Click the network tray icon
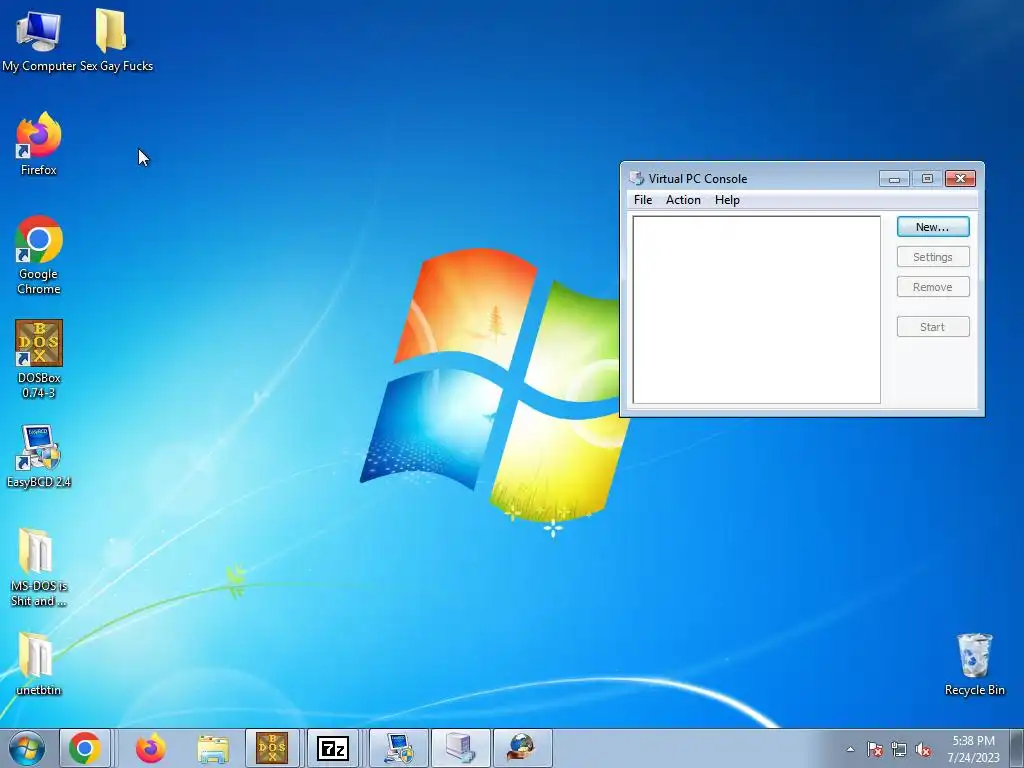Screen dimensions: 1024x768 coord(899,749)
